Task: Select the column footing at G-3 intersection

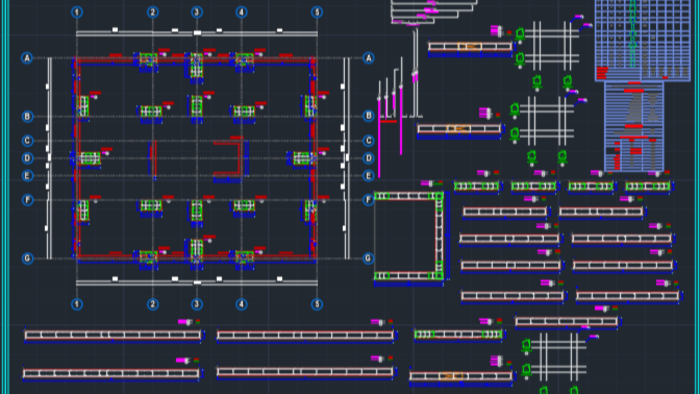Action: point(196,252)
